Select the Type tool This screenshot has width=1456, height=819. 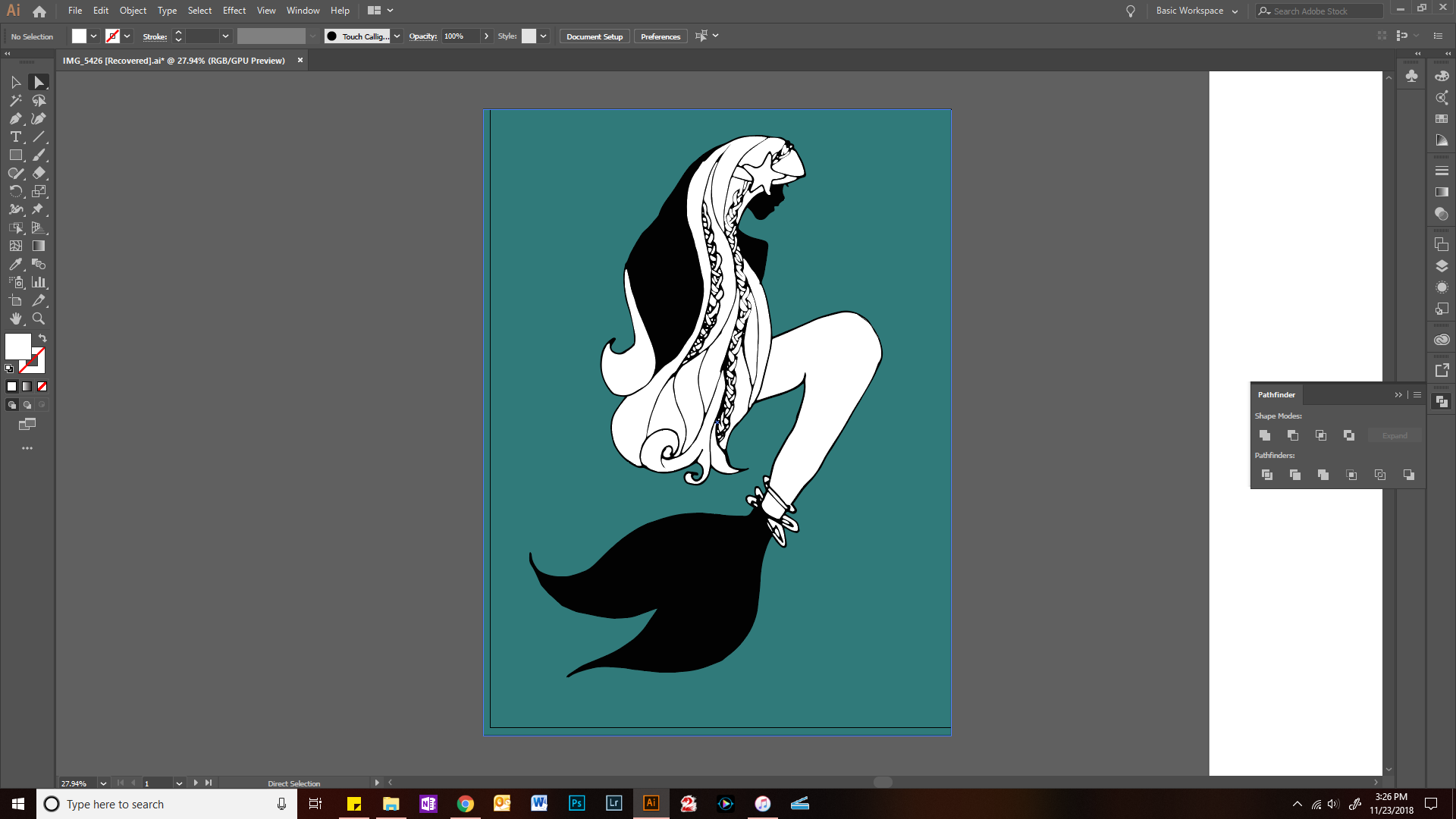(x=15, y=137)
